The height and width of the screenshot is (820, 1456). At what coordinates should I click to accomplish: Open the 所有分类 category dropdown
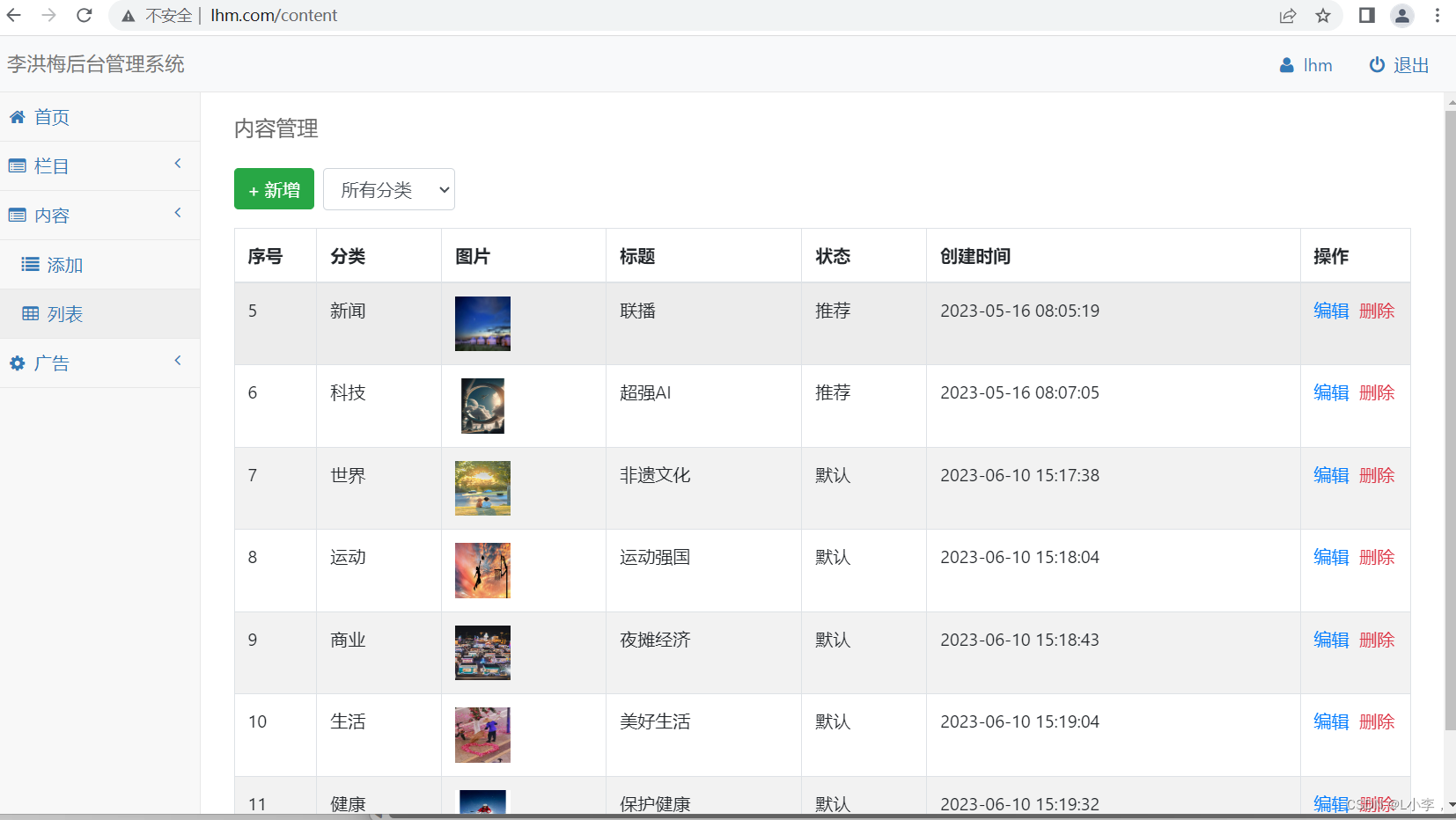388,189
